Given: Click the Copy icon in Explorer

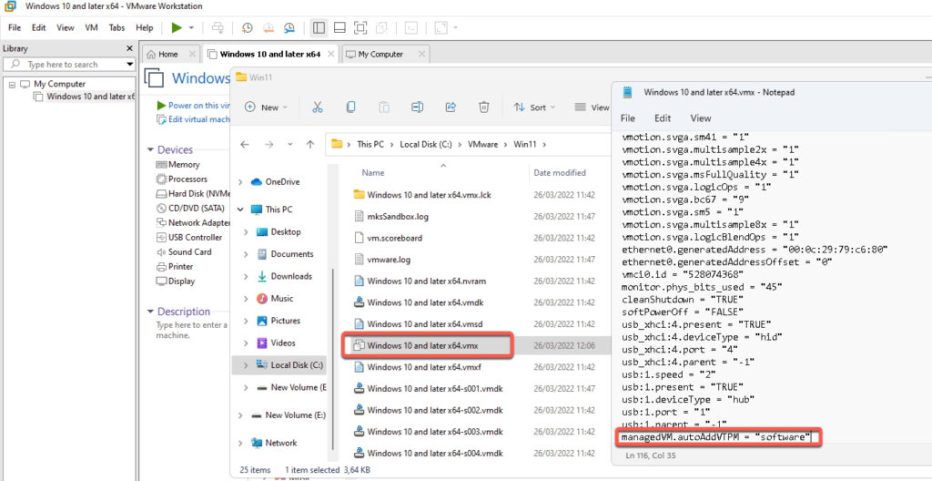Looking at the screenshot, I should (351, 107).
